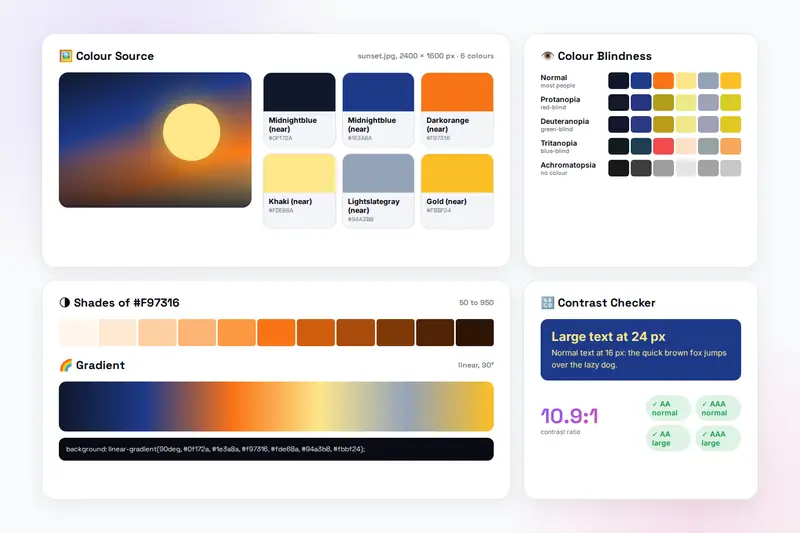Screen dimensions: 800x533
Task: Select the olive swatch in the Protanopia row
Action: [x=663, y=103]
